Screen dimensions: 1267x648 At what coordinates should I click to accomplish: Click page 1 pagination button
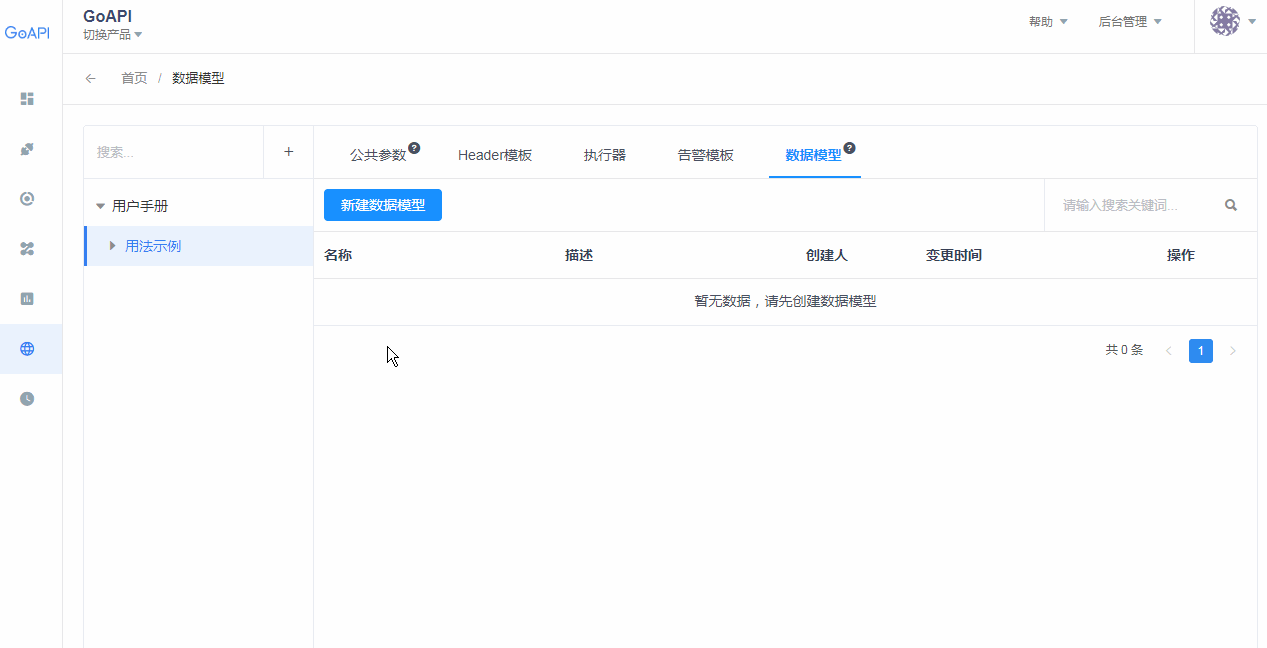[x=1201, y=351]
